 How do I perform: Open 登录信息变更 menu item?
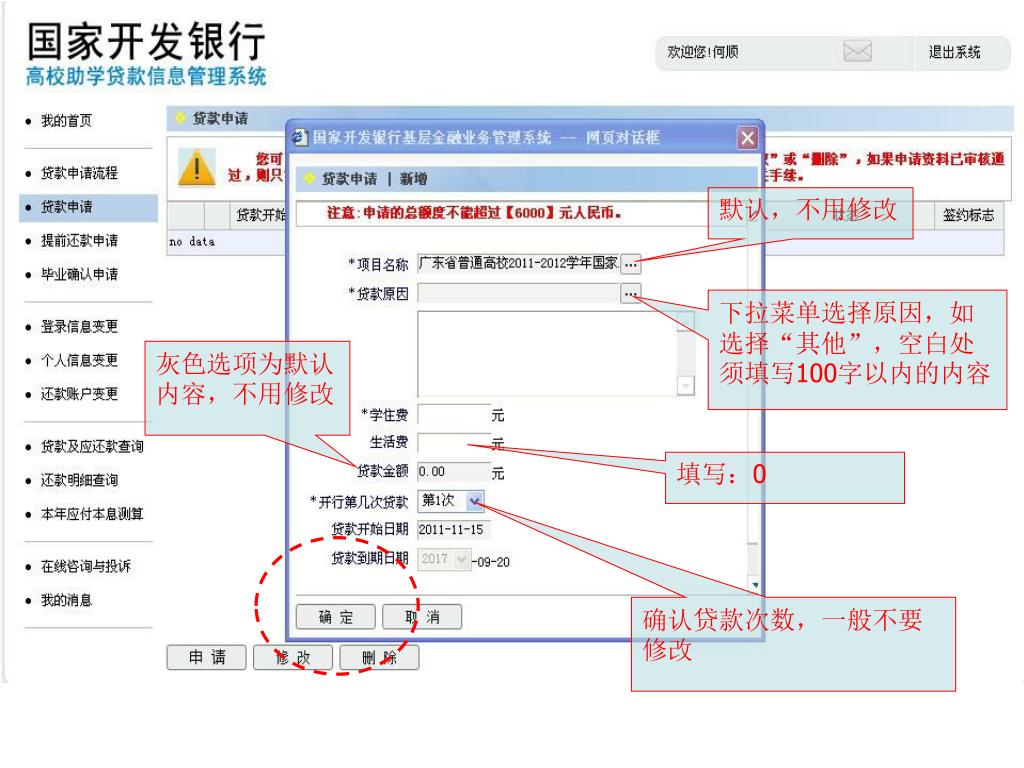pos(79,327)
